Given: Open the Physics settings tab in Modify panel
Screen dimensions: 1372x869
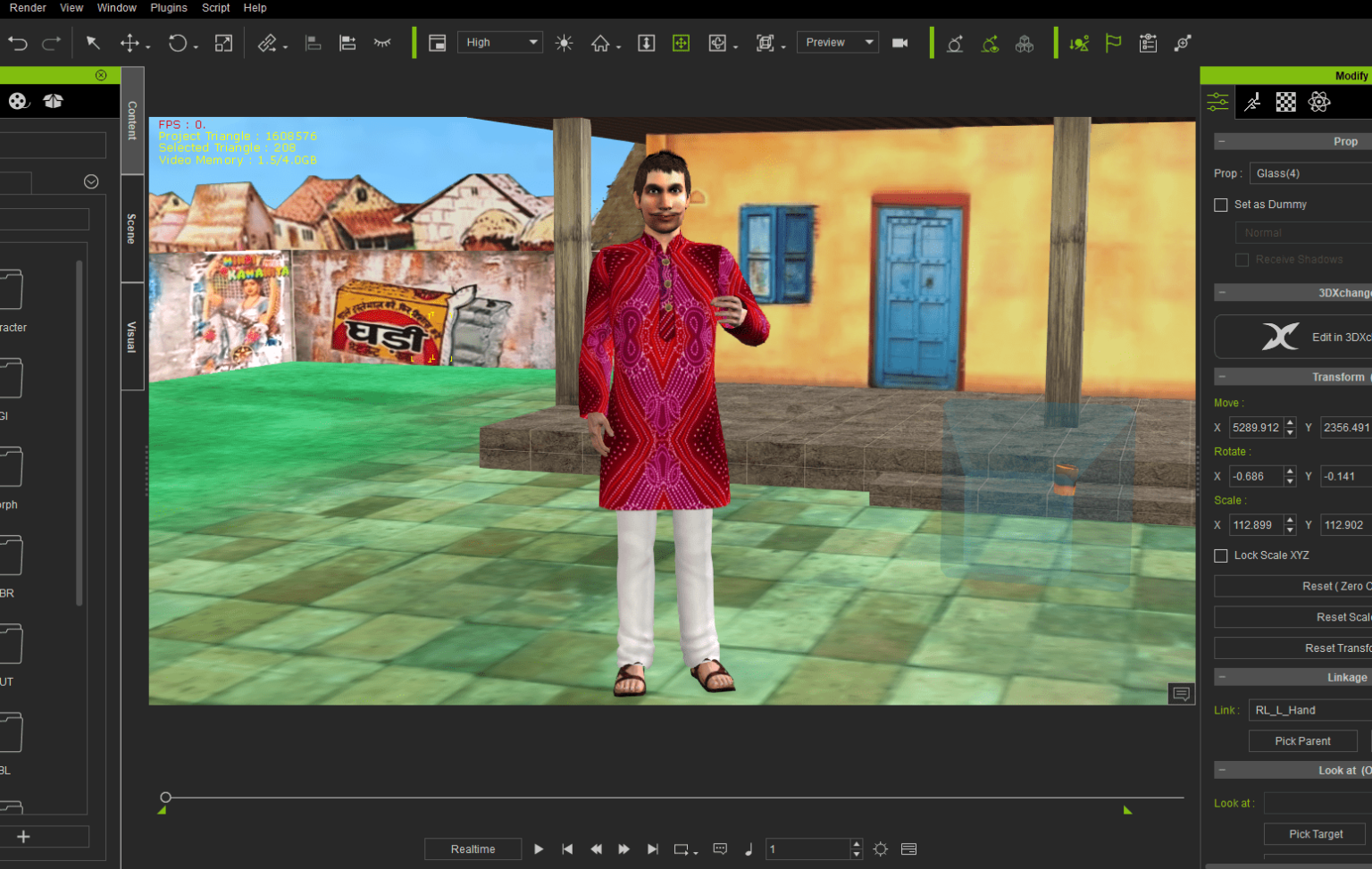Looking at the screenshot, I should [1319, 102].
